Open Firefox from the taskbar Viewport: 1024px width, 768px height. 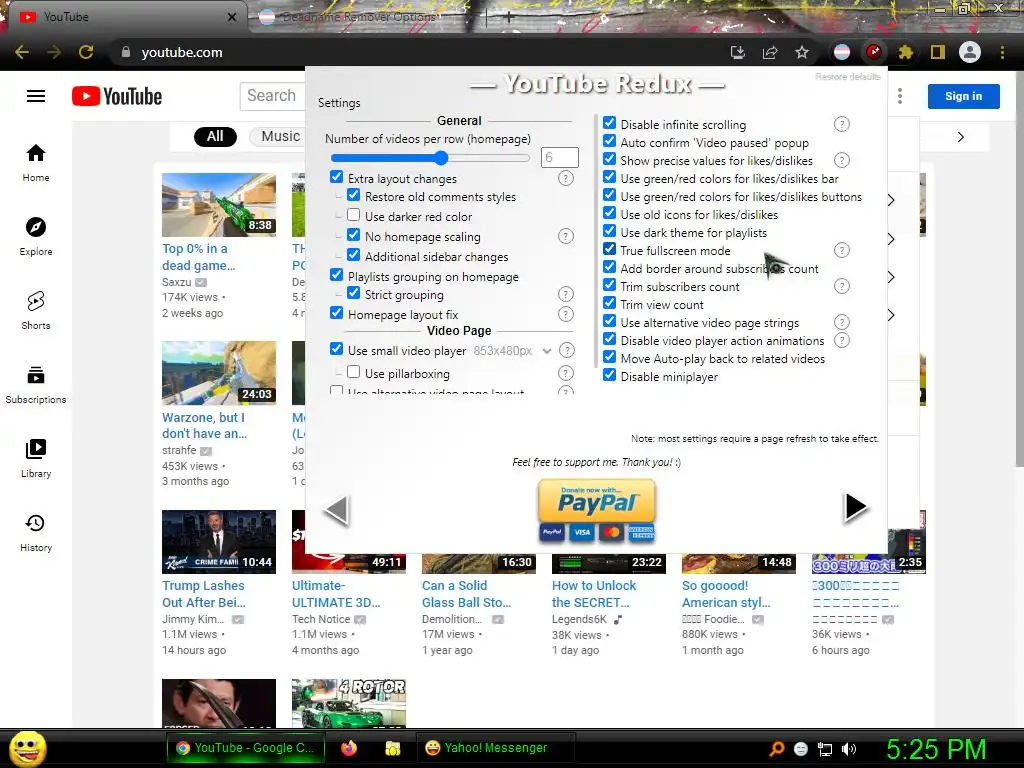(x=349, y=748)
